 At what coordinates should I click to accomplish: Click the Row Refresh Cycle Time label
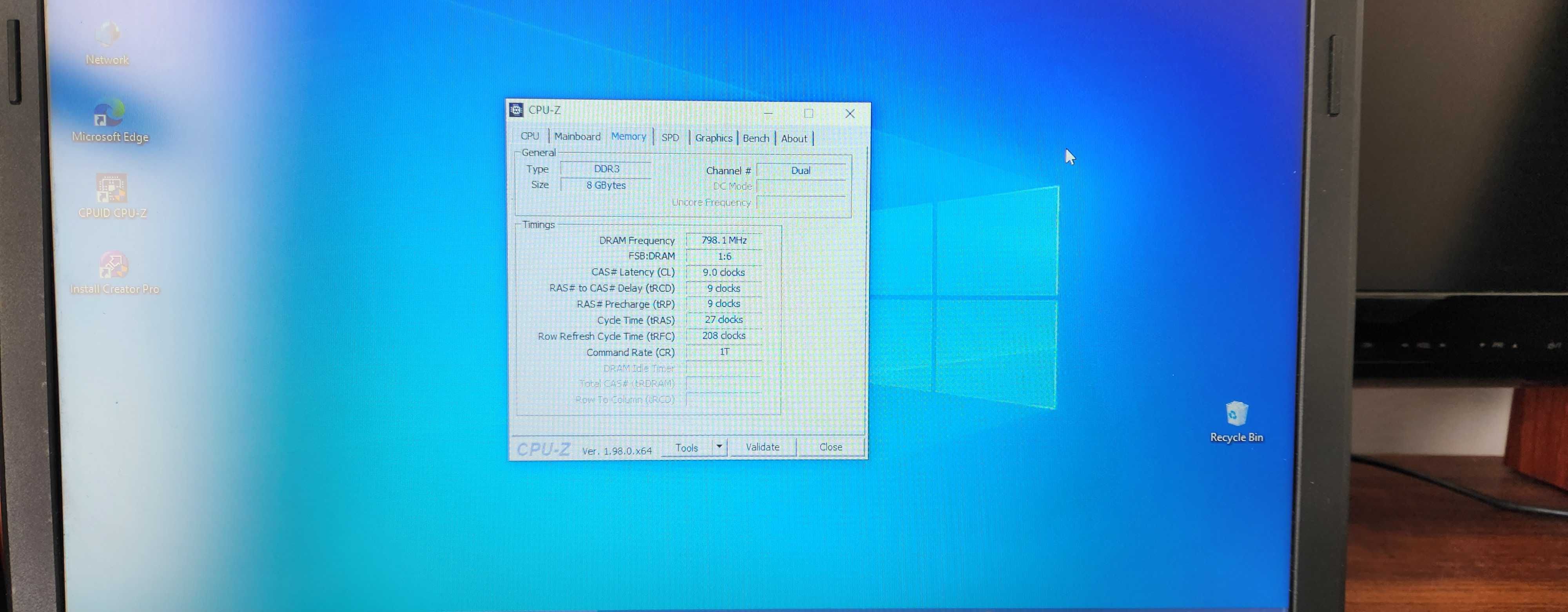coord(606,336)
